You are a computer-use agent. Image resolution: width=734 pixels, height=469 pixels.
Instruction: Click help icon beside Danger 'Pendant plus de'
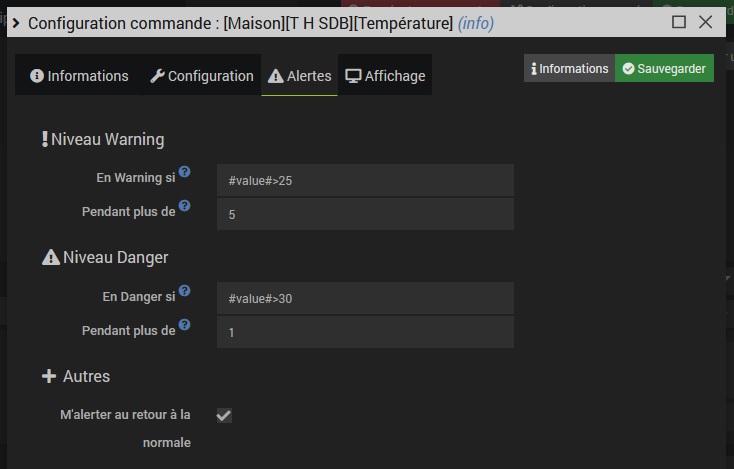pos(185,325)
